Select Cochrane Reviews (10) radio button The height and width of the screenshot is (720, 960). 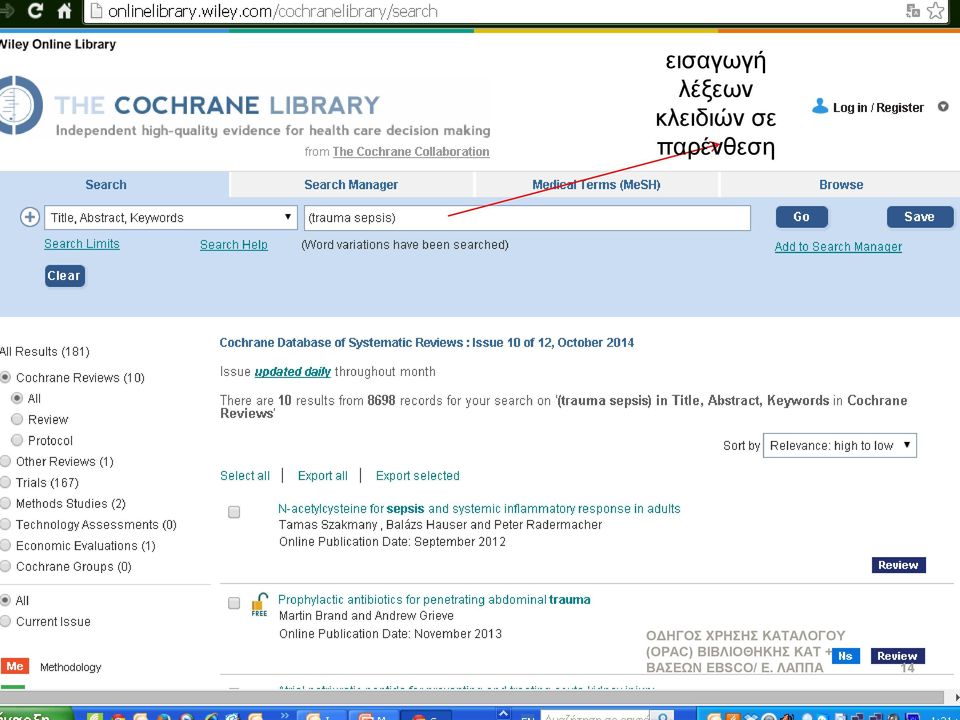(x=6, y=377)
